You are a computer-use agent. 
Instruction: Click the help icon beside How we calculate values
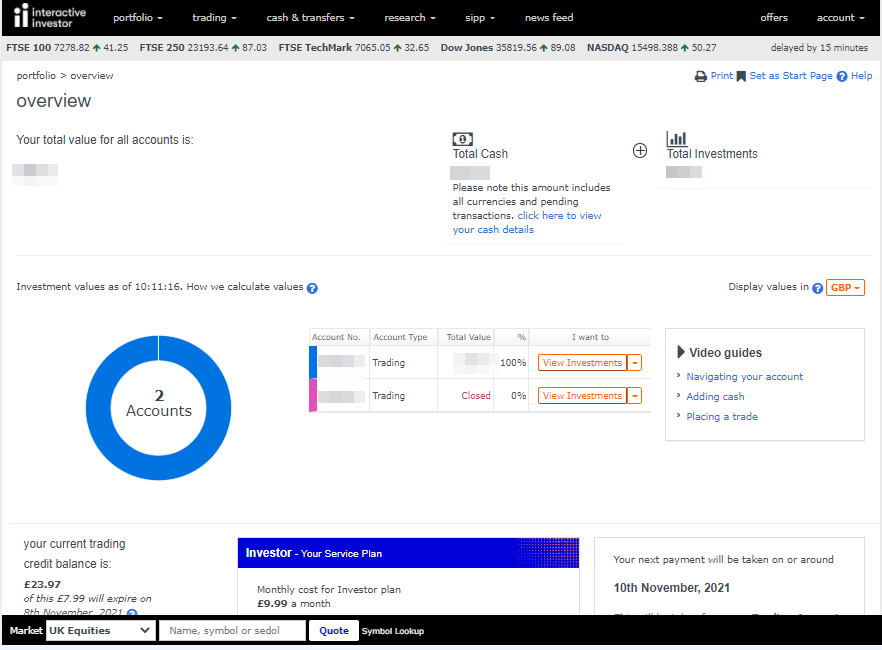312,288
